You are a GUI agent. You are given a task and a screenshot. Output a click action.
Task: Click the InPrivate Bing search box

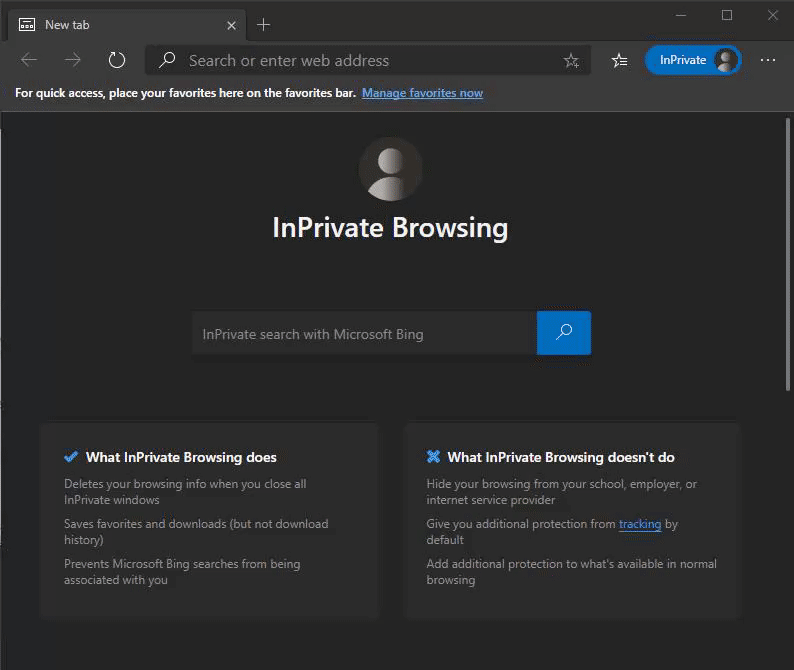[364, 333]
